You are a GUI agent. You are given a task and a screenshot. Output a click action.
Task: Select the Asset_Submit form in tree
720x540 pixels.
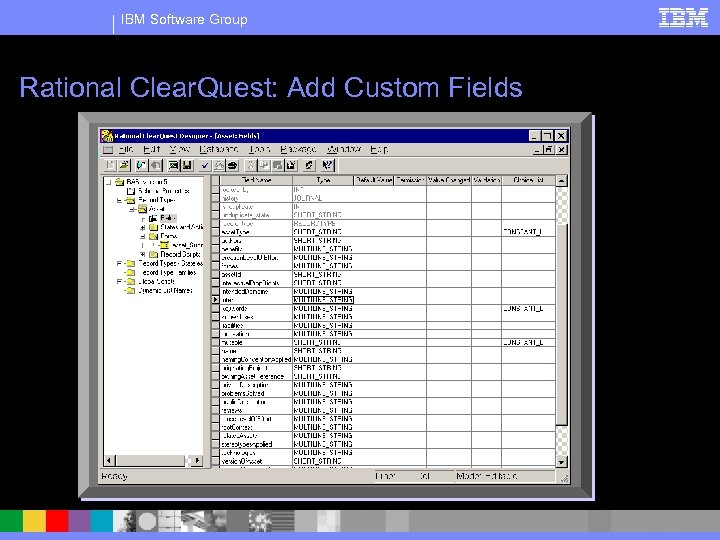click(x=187, y=245)
